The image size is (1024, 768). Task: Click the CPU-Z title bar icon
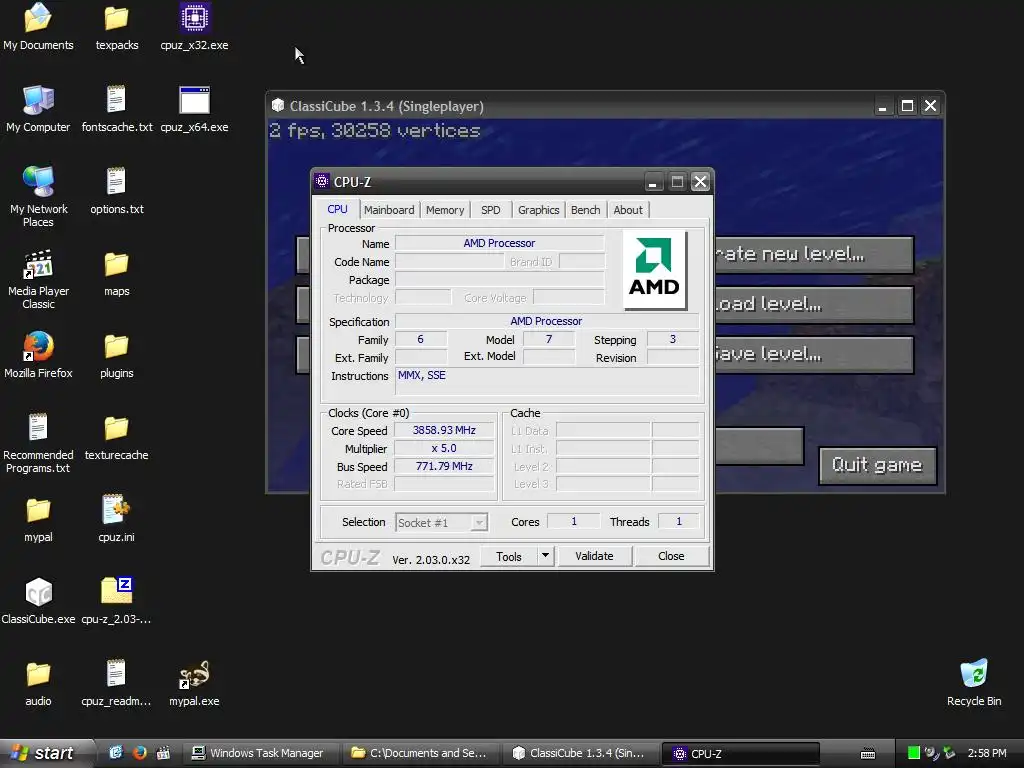(321, 181)
